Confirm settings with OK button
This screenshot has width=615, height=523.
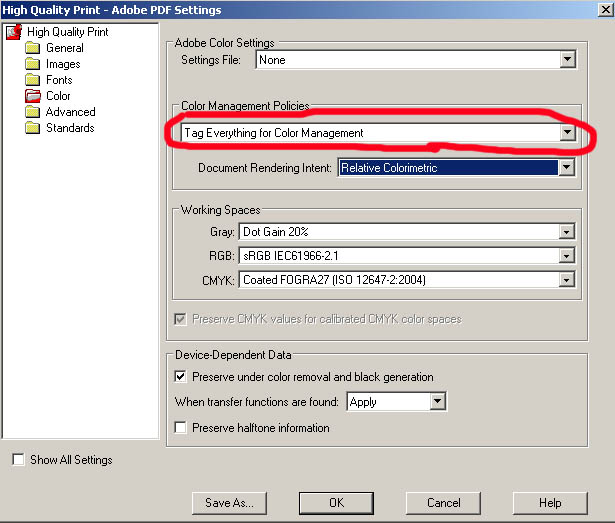click(337, 503)
